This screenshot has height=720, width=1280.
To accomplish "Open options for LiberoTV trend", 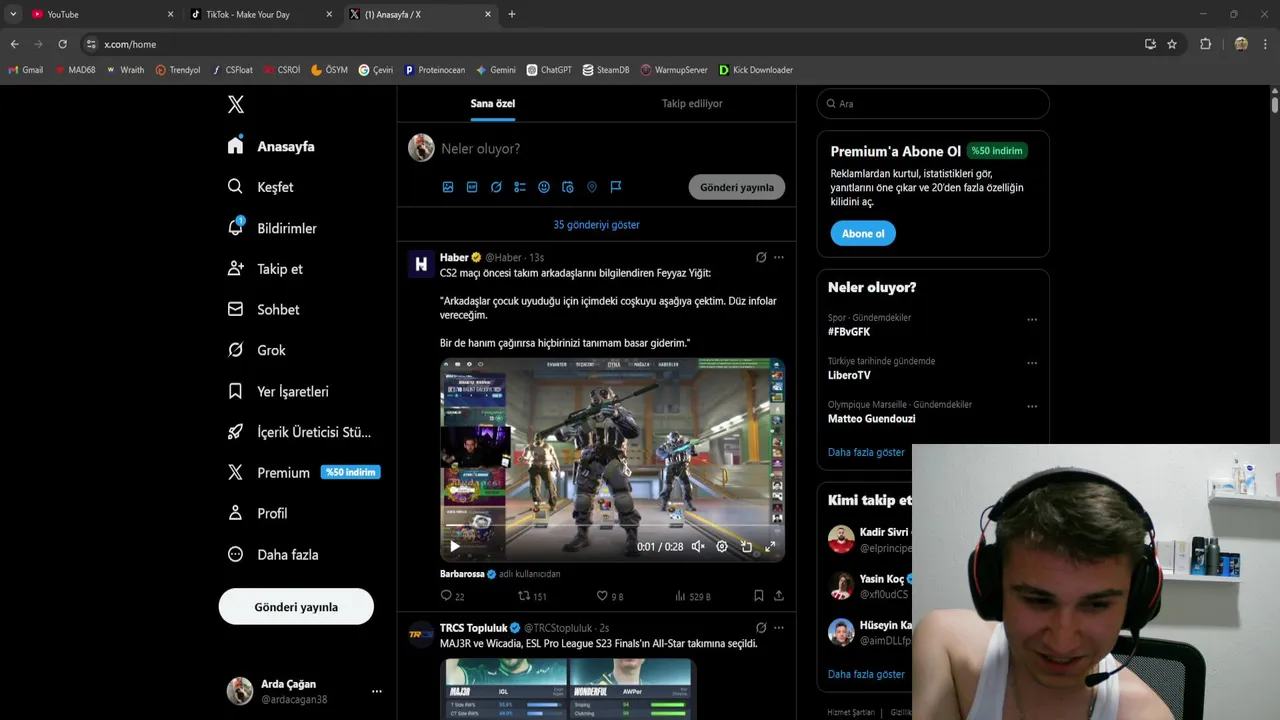I will (1032, 363).
